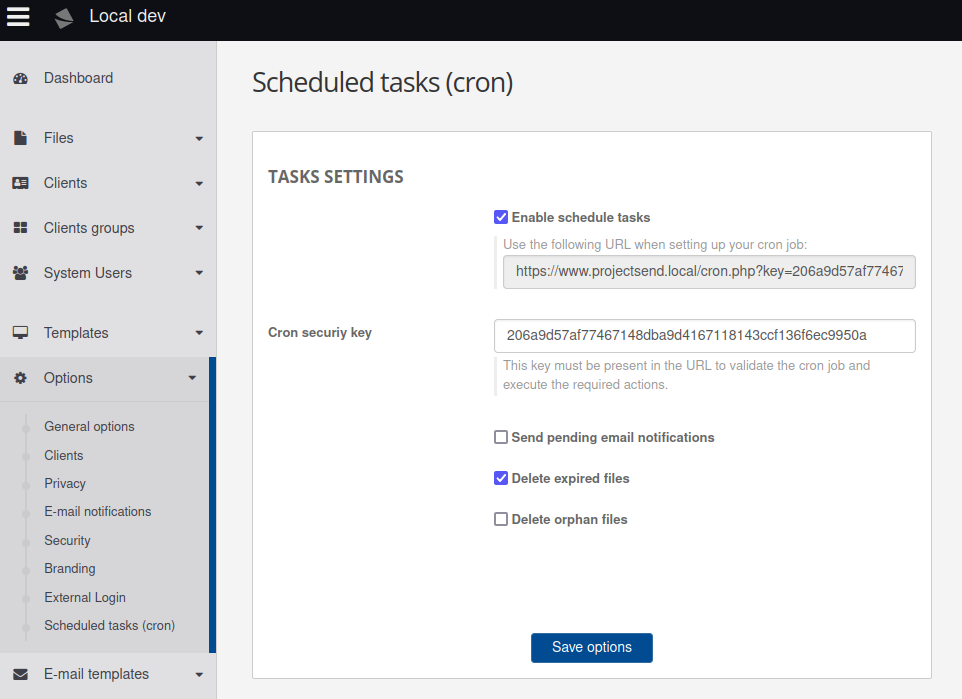
Task: Click the Save options button
Action: click(x=591, y=648)
